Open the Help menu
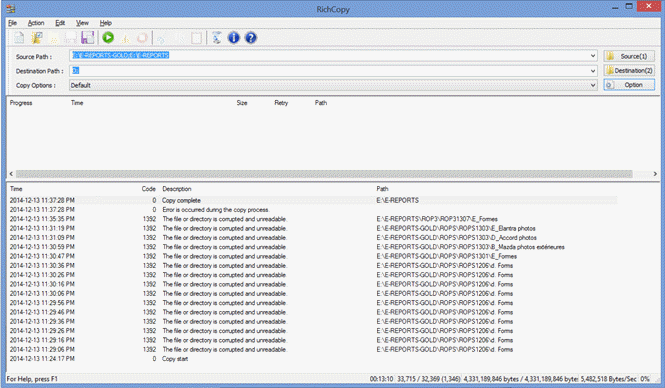This screenshot has width=665, height=388. (106, 23)
